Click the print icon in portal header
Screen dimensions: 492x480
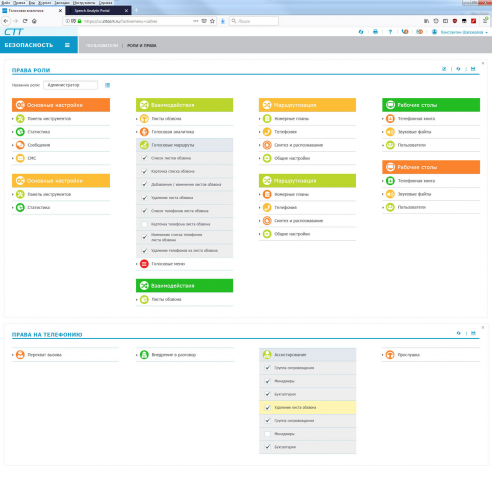pyautogui.click(x=375, y=32)
